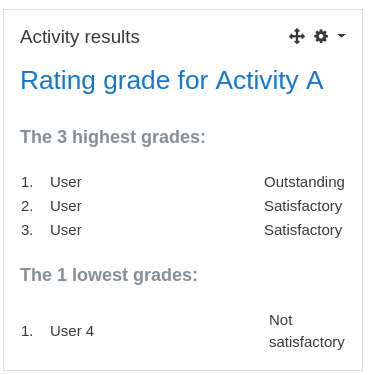Click the Not satisfactory grade value
The width and height of the screenshot is (370, 375).
307,331
